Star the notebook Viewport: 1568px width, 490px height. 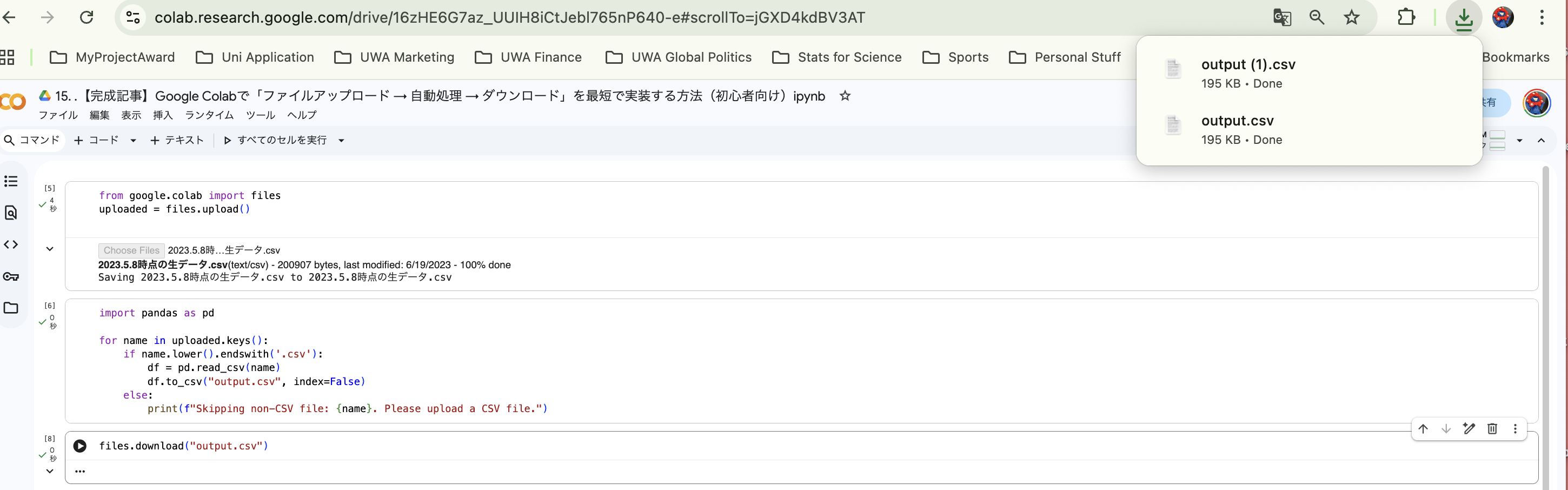[845, 96]
